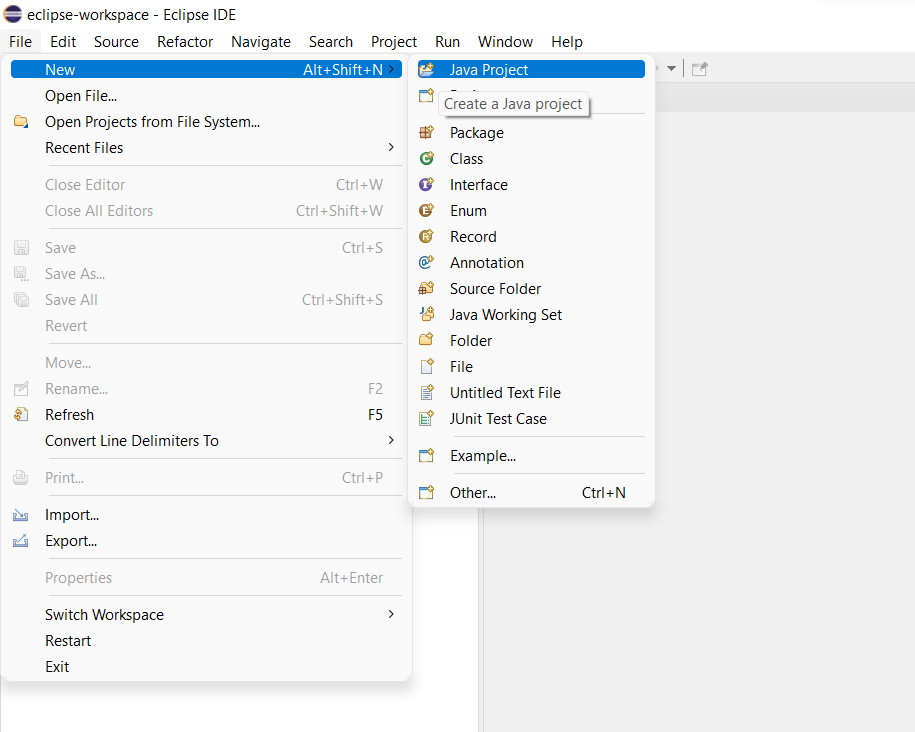The height and width of the screenshot is (732, 915).
Task: Click the Eclipse logo in the title bar
Action: (12, 14)
